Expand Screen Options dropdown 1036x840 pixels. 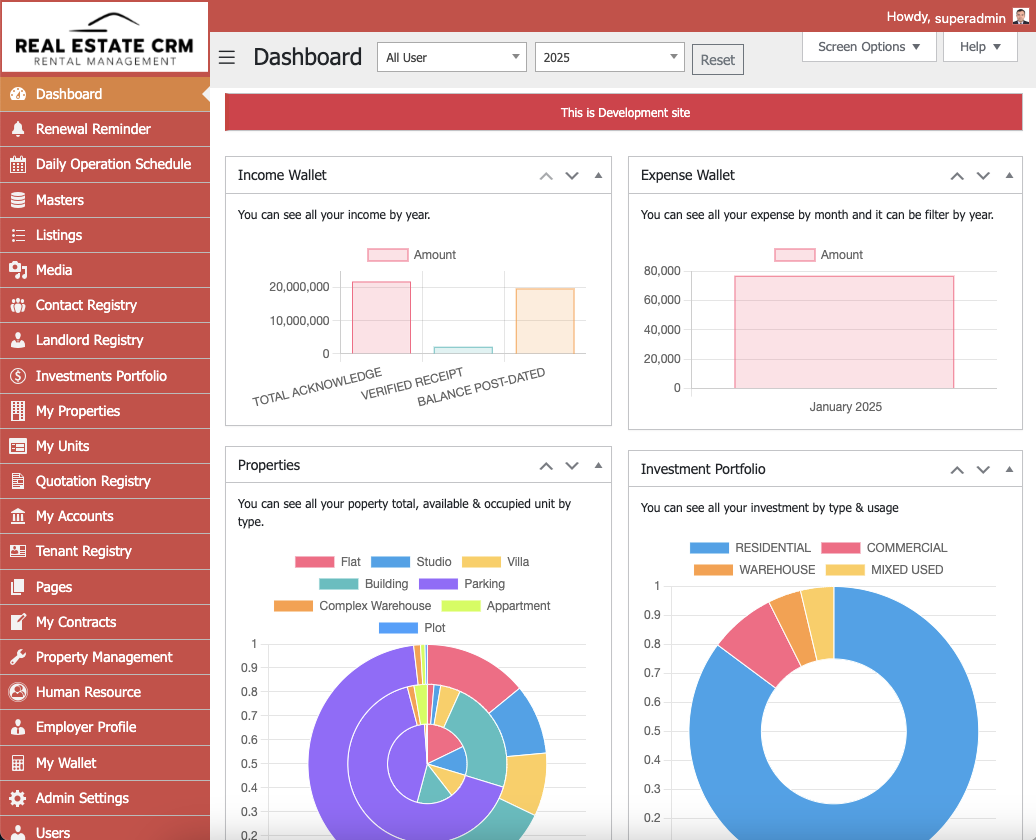click(869, 47)
